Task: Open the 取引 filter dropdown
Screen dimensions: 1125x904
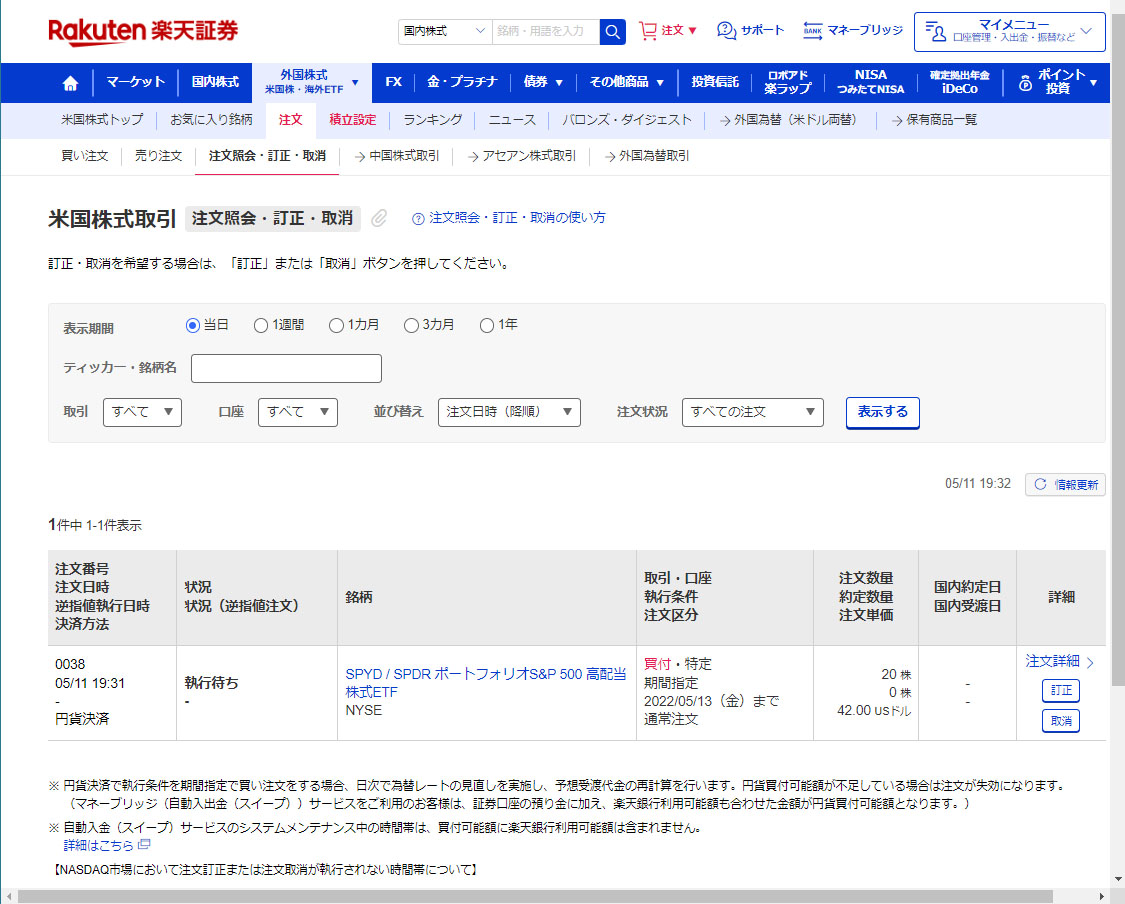Action: (142, 412)
